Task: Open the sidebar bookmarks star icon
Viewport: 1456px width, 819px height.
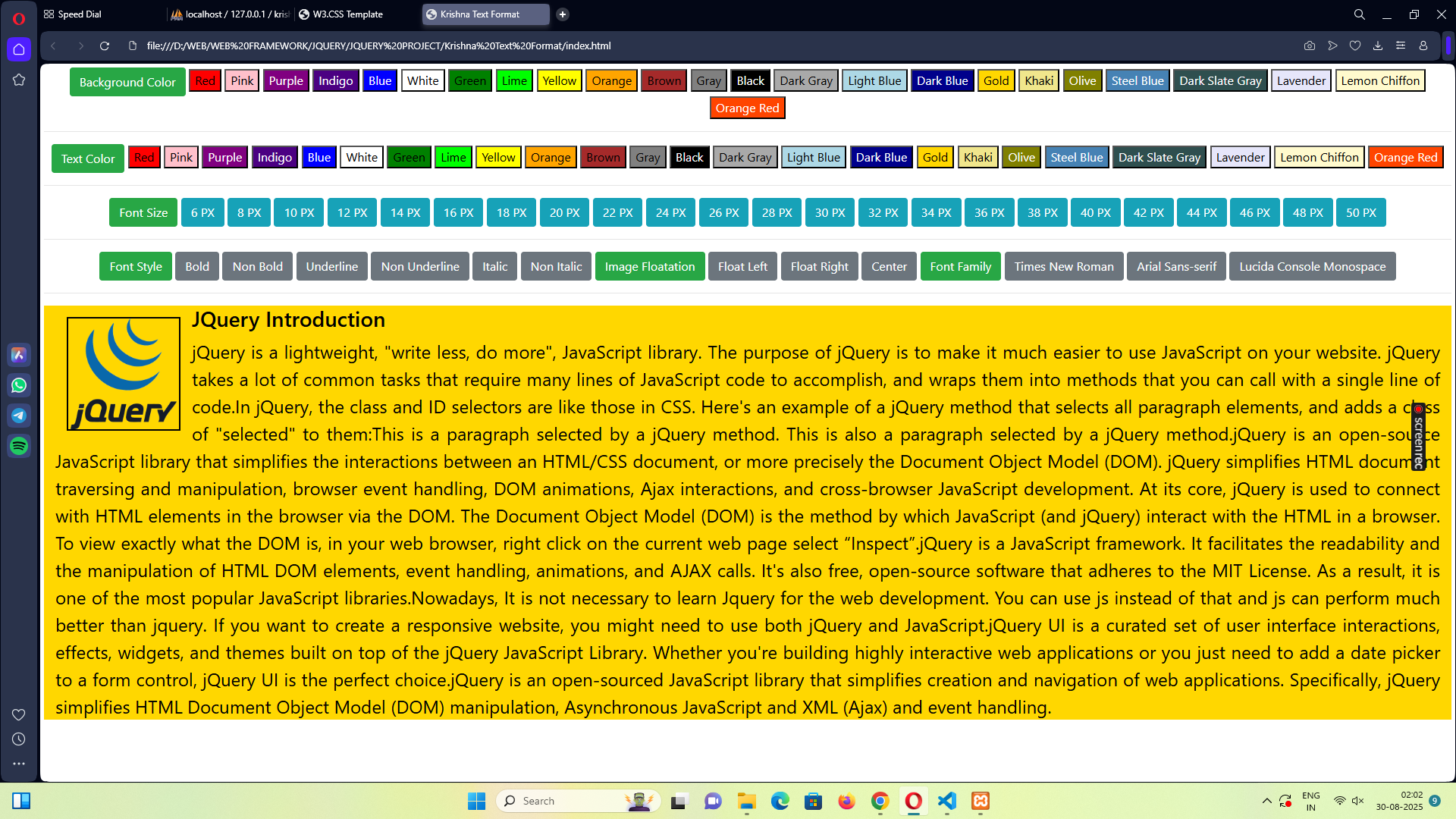Action: click(19, 80)
